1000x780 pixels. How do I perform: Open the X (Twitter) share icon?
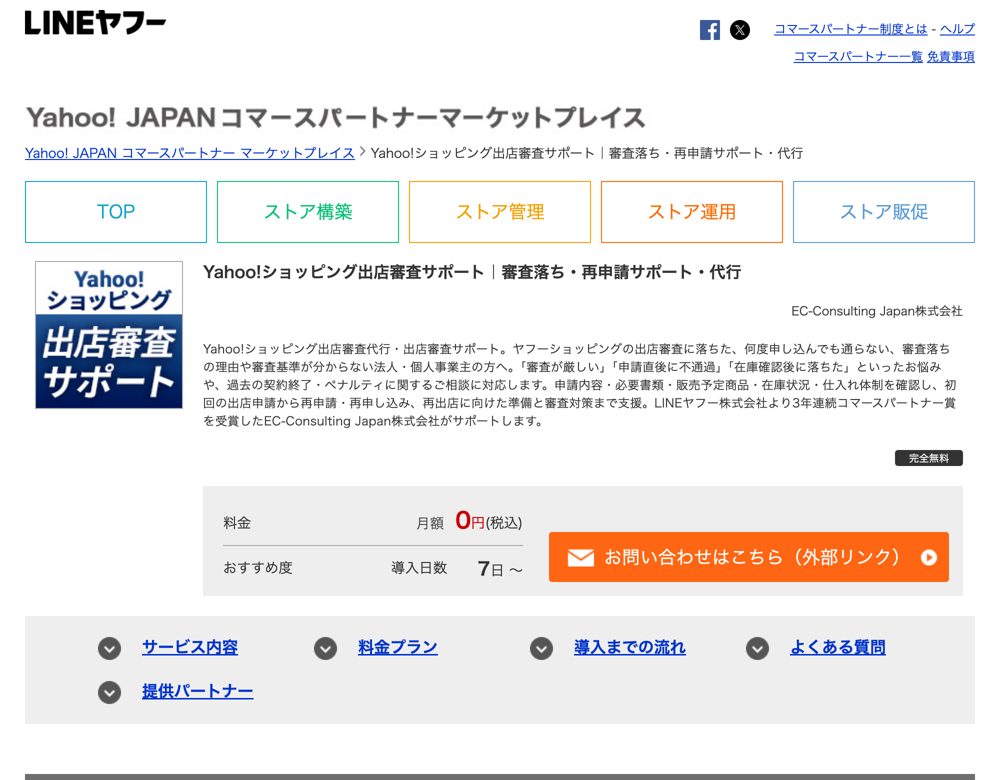click(740, 30)
